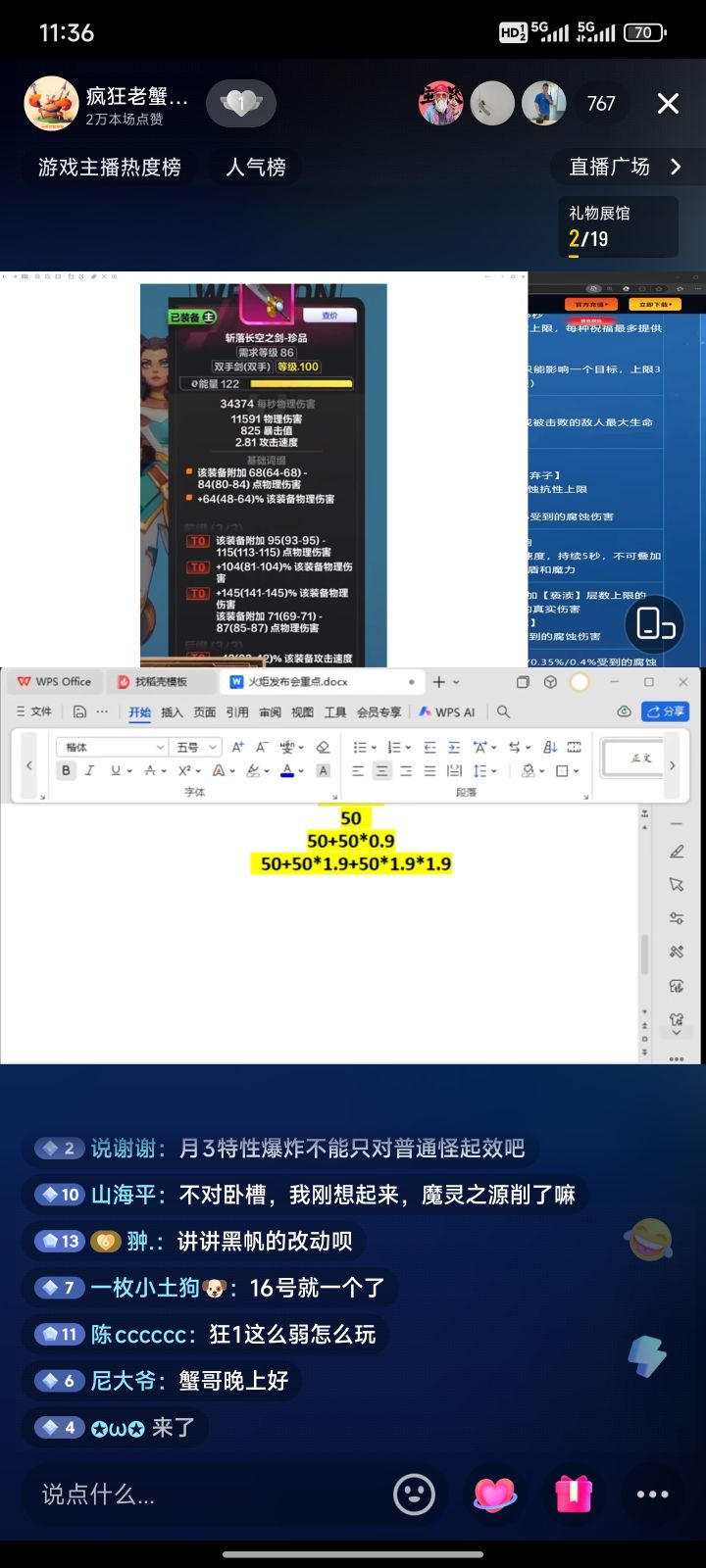Switch to the 插入 ribbon tab
706x1568 pixels.
click(172, 711)
